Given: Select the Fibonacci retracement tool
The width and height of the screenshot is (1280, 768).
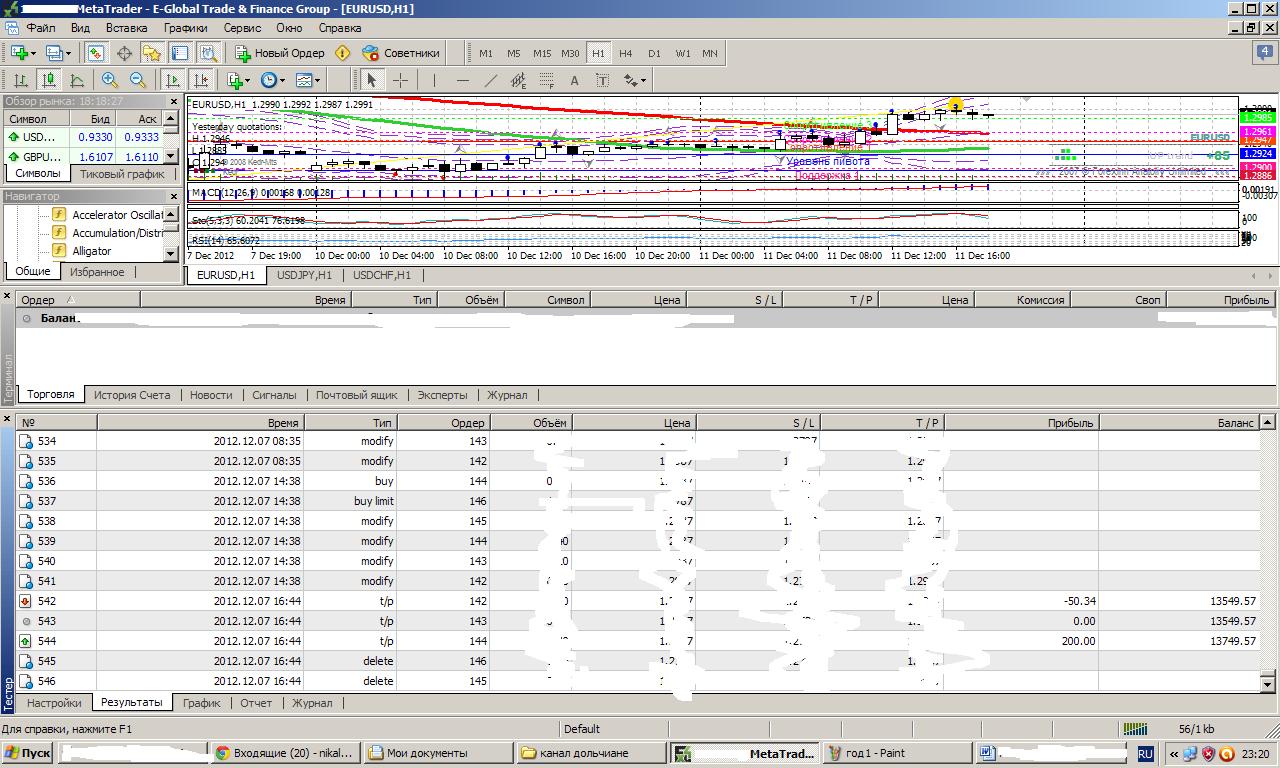Looking at the screenshot, I should [546, 80].
